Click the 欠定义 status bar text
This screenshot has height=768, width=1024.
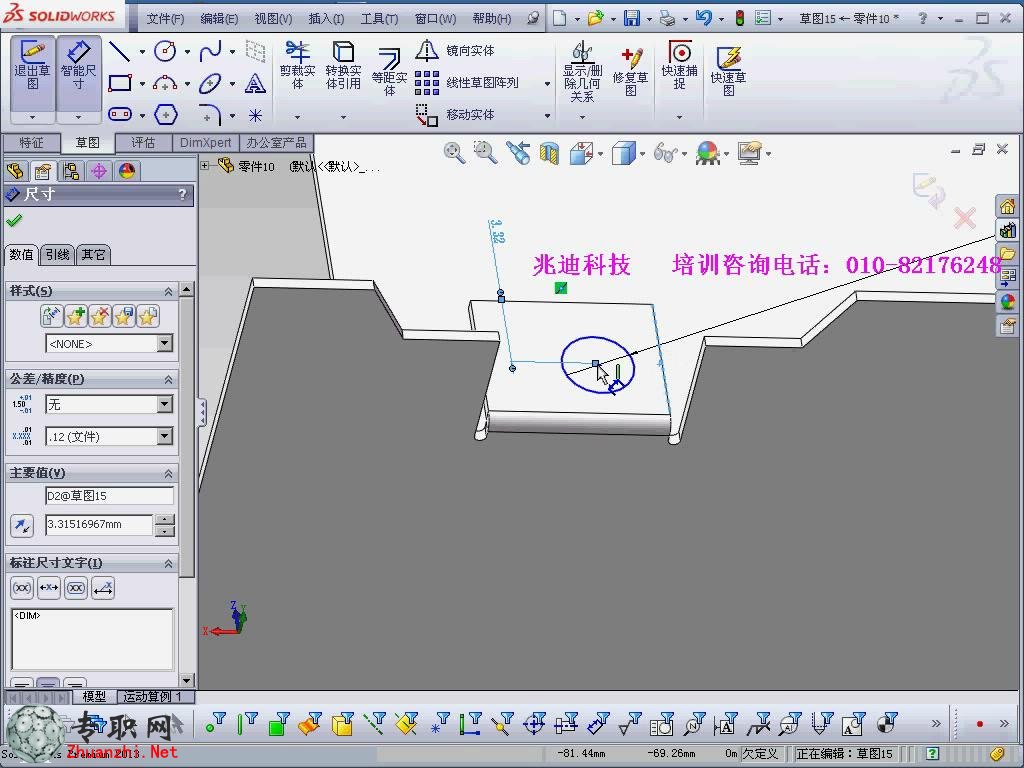(760, 753)
